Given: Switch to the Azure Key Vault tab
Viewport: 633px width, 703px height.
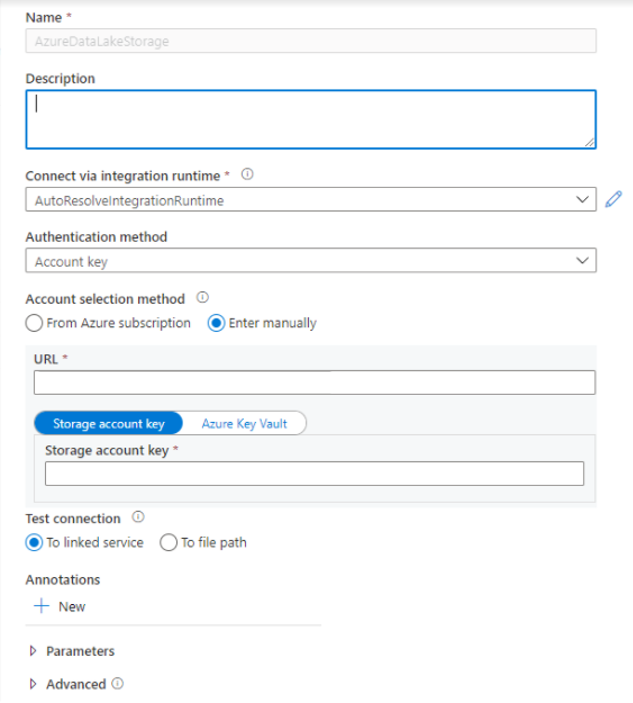Looking at the screenshot, I should pos(244,423).
